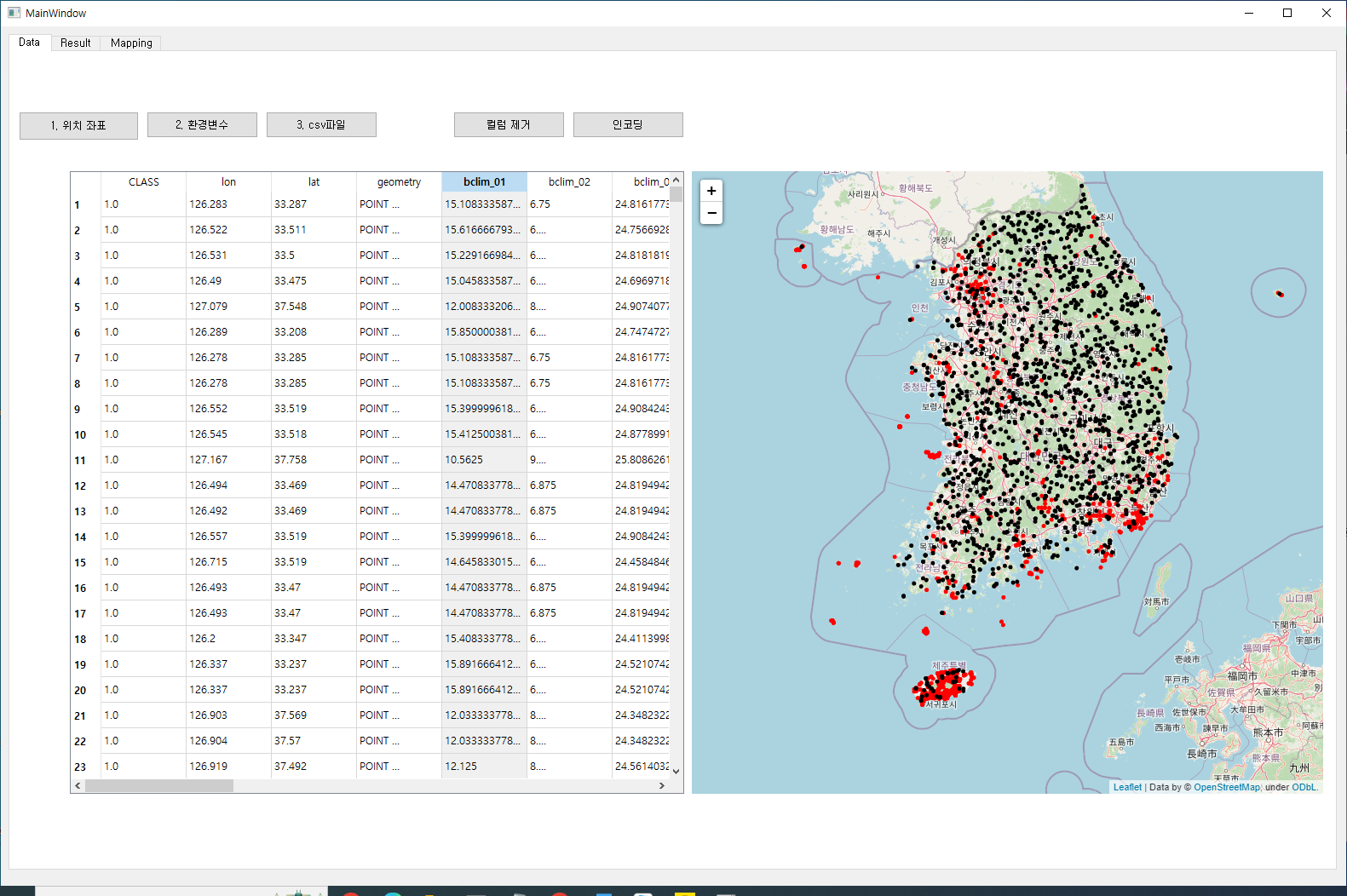Zoom in on the Leaflet map
Screen dimensions: 1347x896
click(711, 191)
